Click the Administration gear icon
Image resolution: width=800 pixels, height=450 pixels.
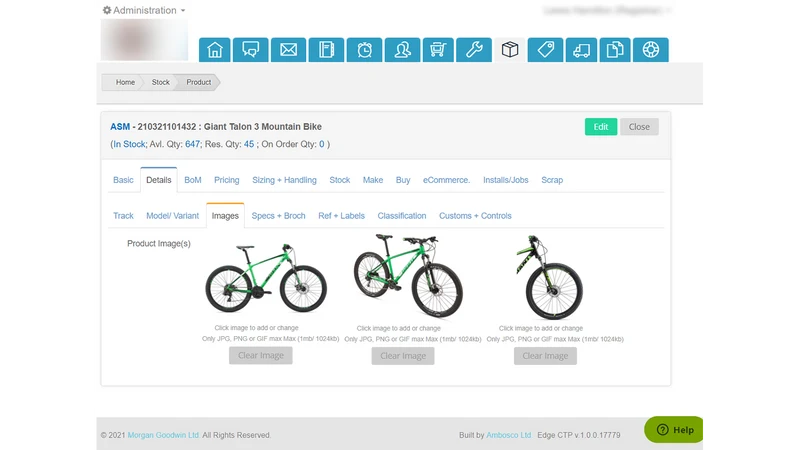click(x=107, y=10)
